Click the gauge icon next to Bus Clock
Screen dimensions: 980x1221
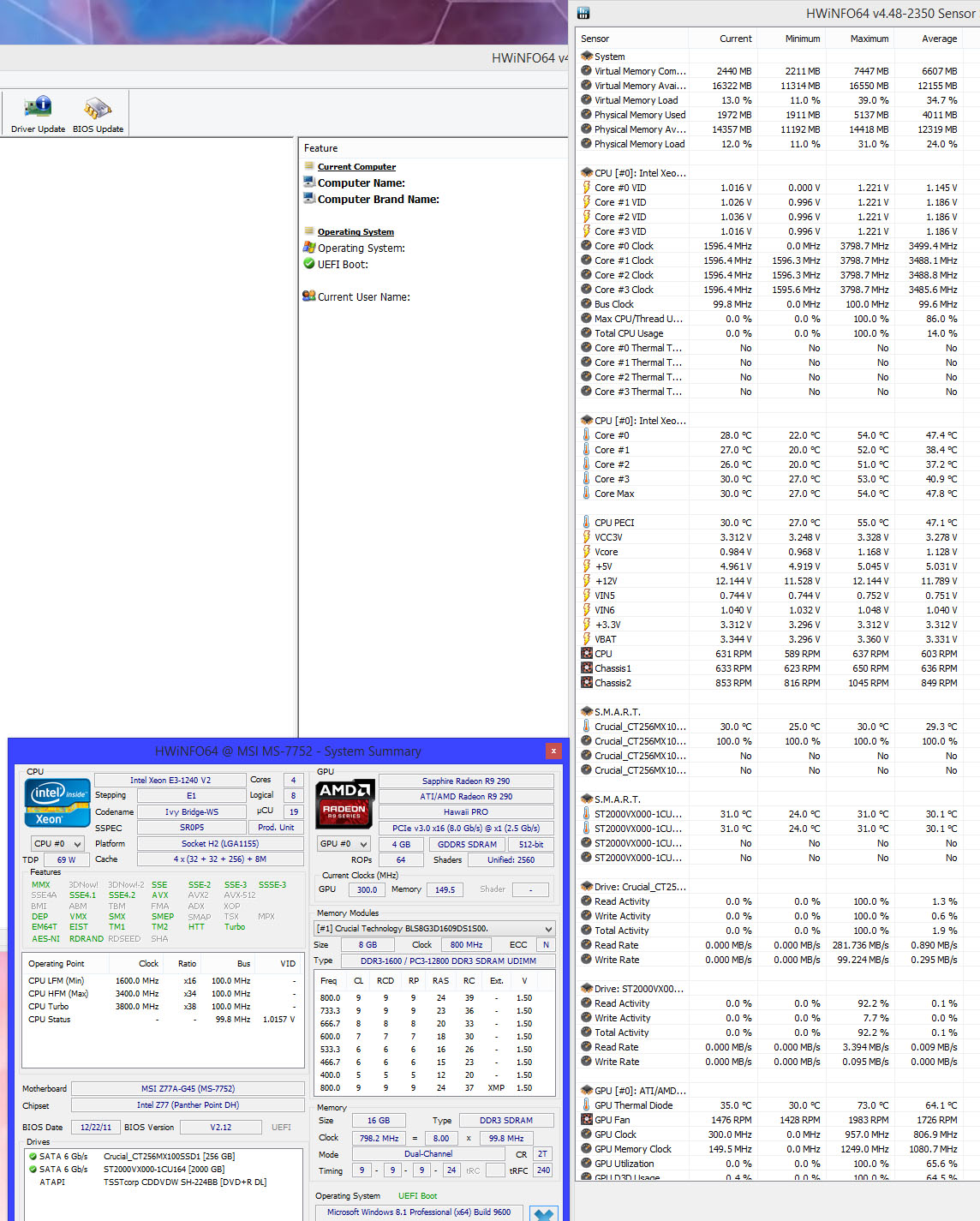(587, 304)
